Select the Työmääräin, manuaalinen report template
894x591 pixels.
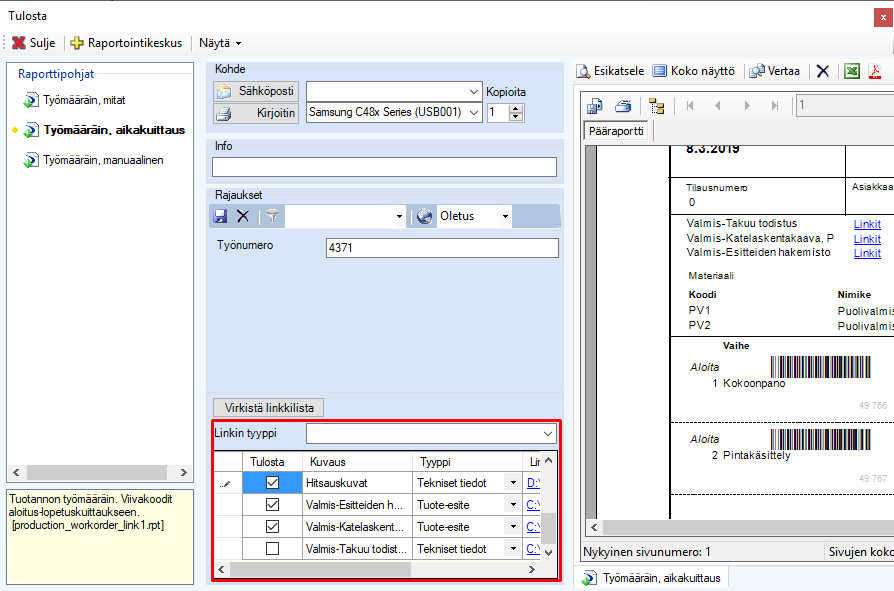pos(93,160)
